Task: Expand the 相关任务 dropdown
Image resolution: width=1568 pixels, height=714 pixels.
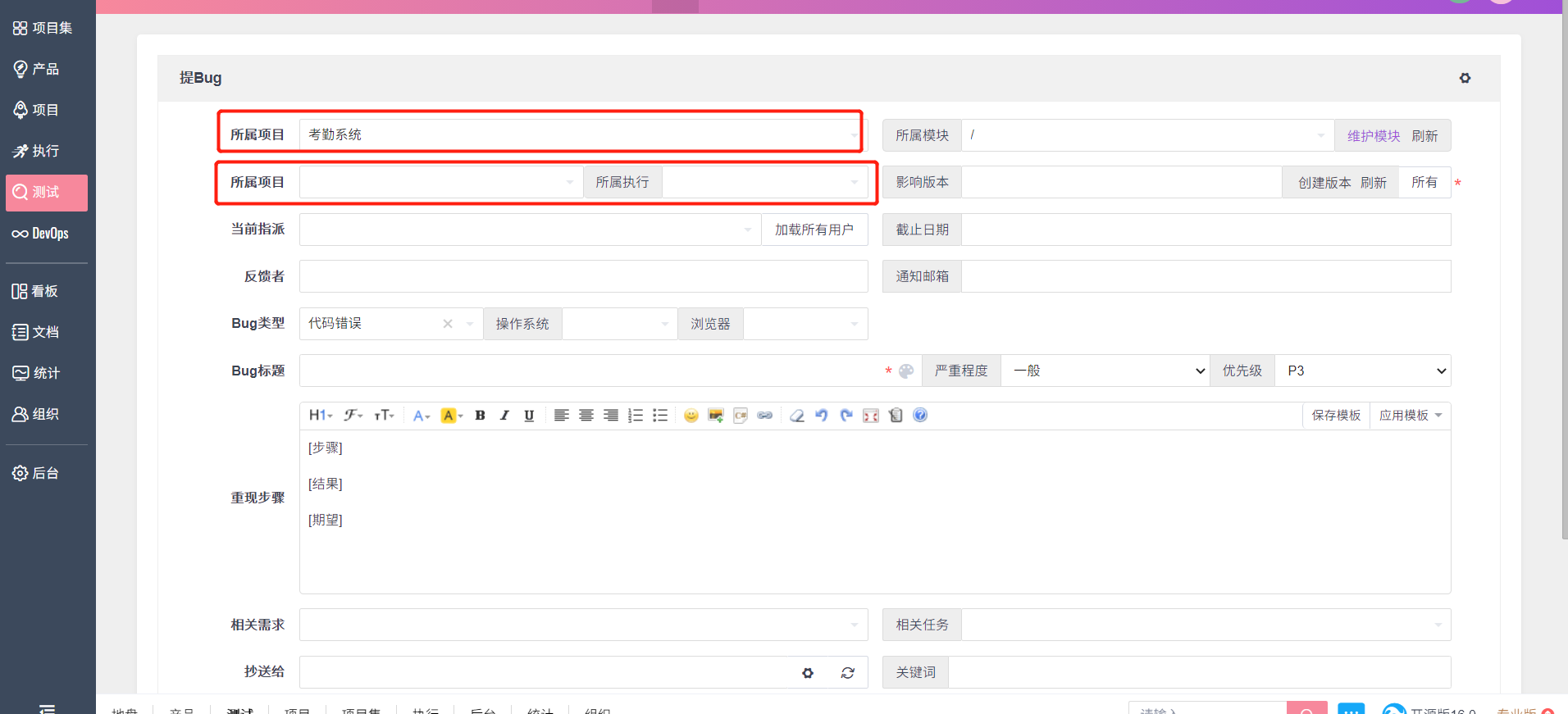Action: pyautogui.click(x=1438, y=625)
